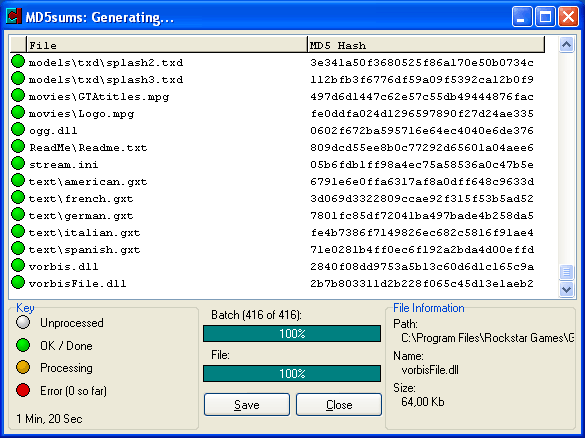Click the green status dot for ogg.dll
Viewport: 585px width, 438px height.
pos(18,129)
